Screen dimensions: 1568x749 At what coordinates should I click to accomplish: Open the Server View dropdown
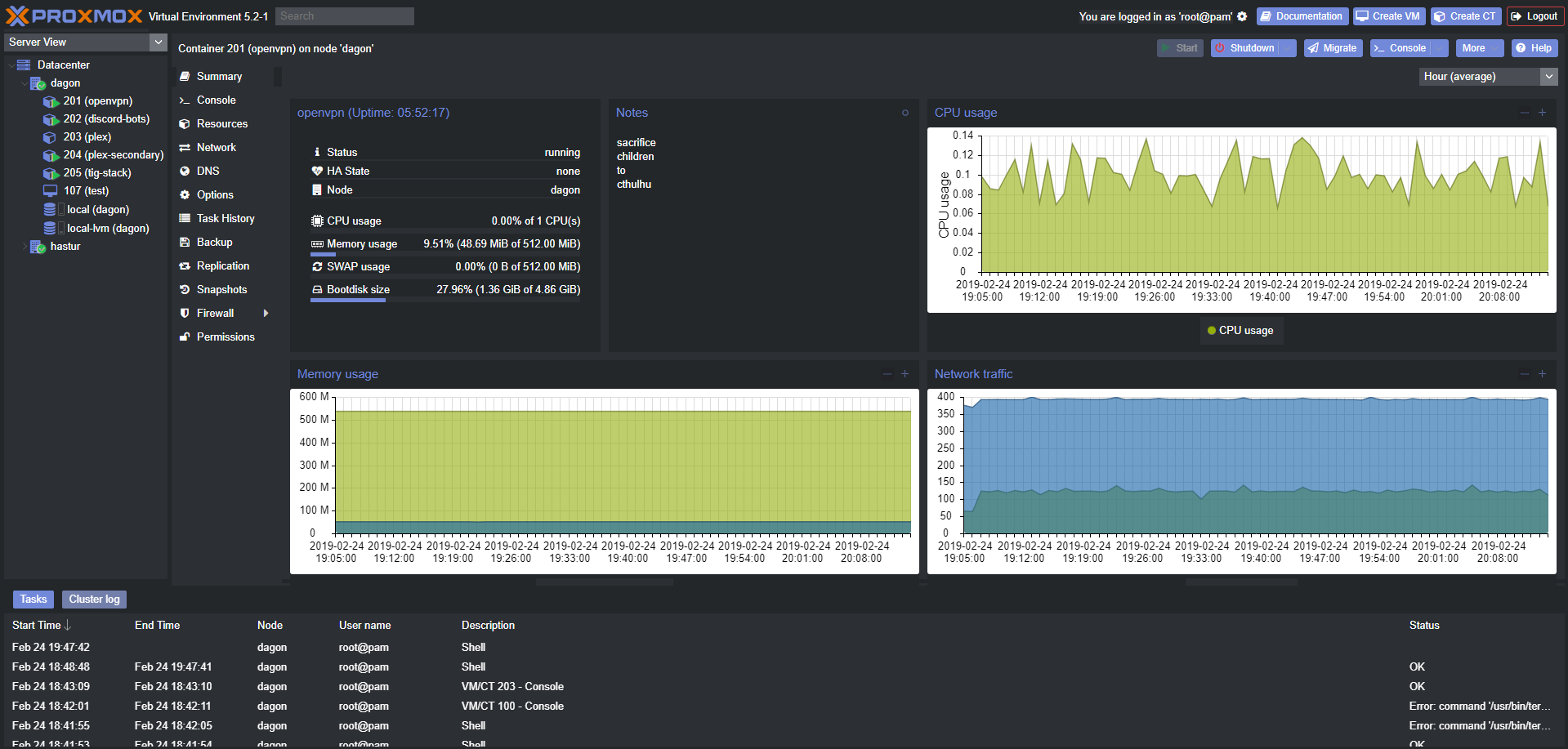point(159,42)
